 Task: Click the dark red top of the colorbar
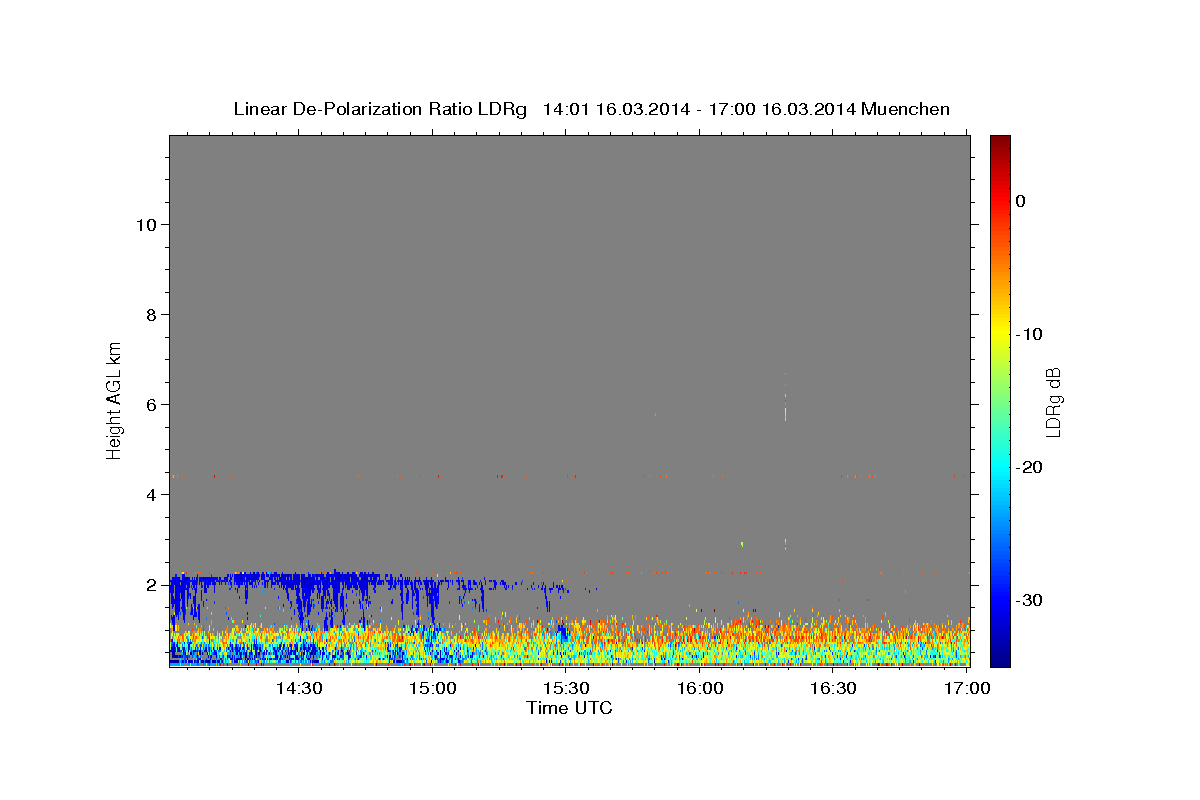coord(1000,143)
